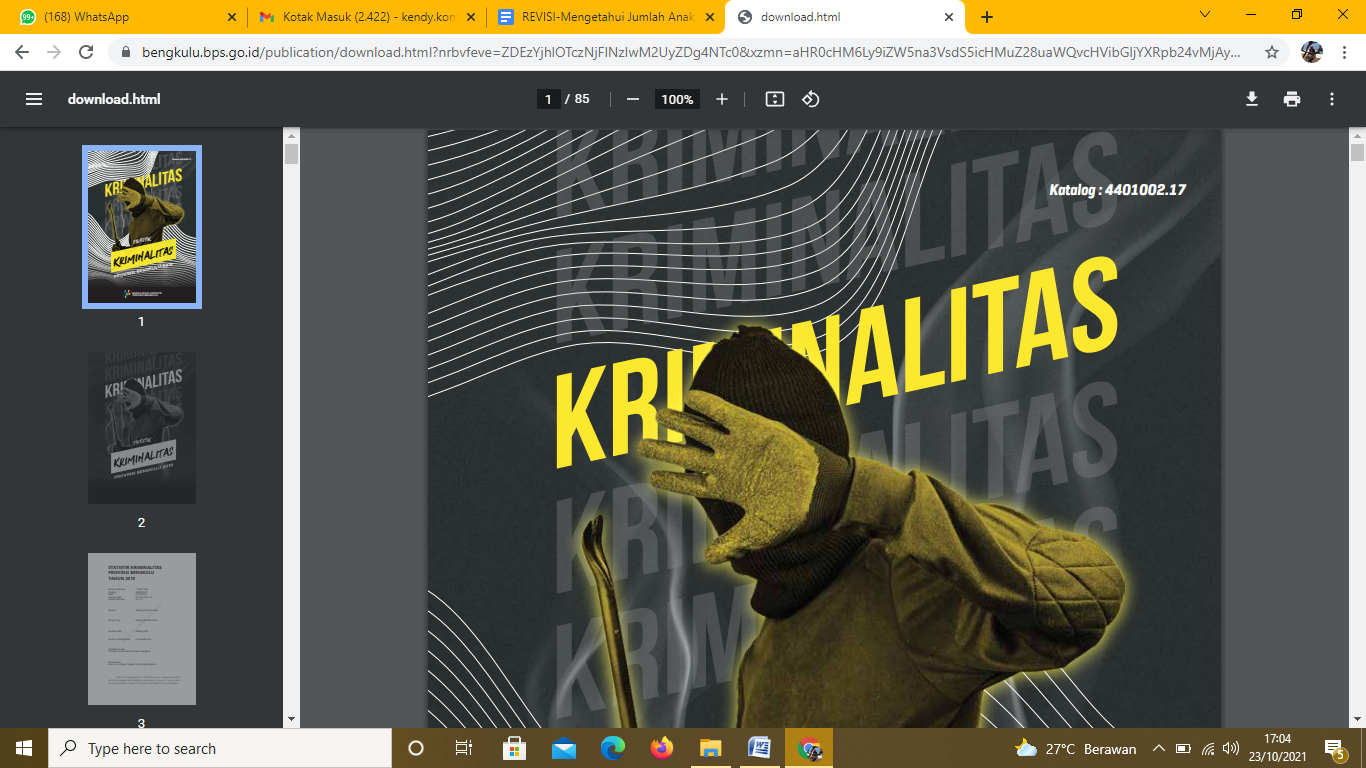
Task: Rotate the document counterclockwise
Action: point(811,99)
